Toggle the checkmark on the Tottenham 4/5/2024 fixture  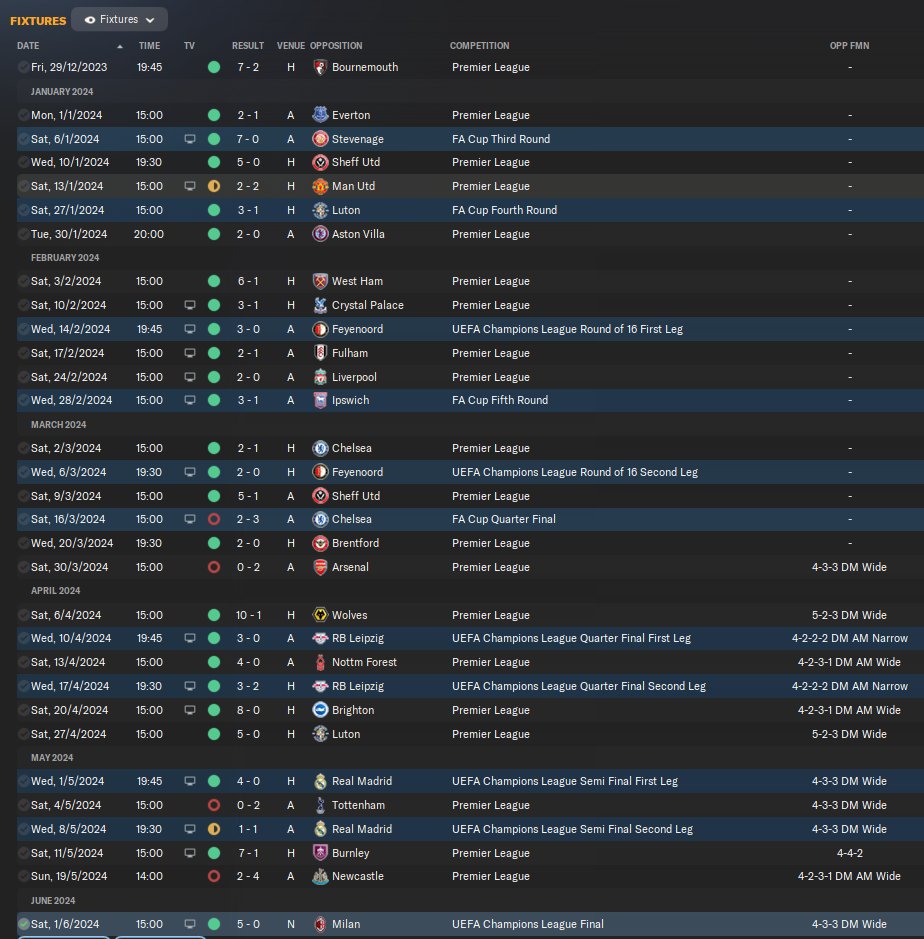23,805
